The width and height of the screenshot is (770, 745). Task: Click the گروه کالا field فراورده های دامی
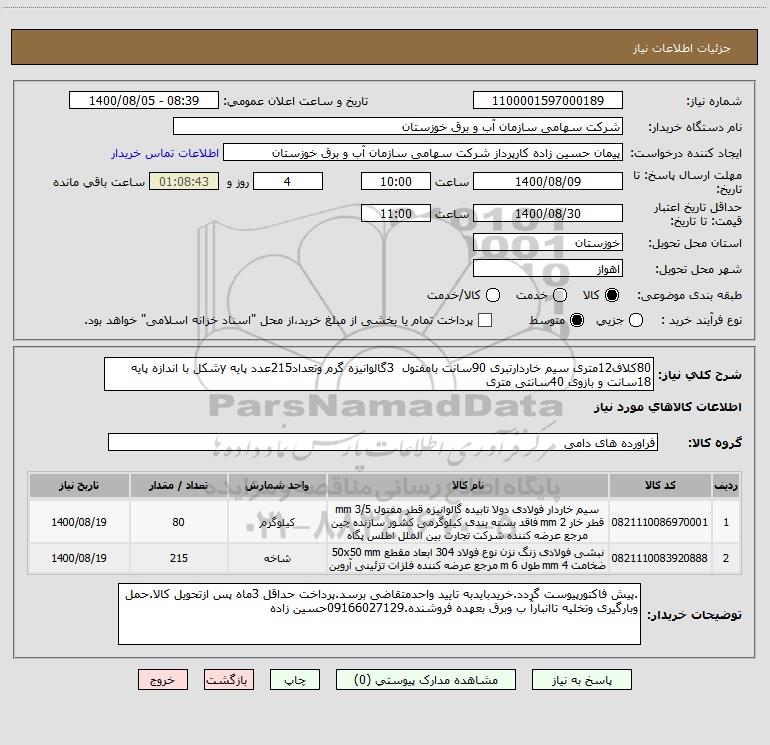383,442
